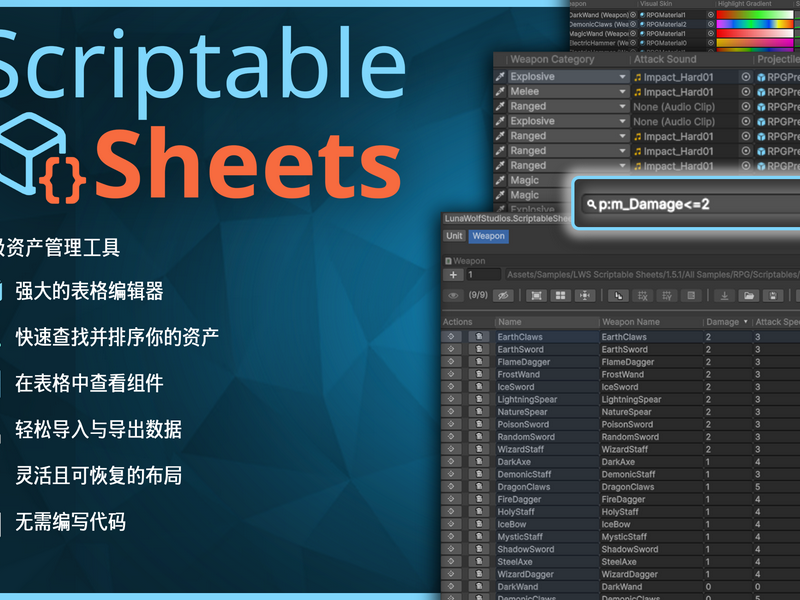Click the Highlight Gradient column header
Viewport: 800px width, 600px height.
[754, 4]
